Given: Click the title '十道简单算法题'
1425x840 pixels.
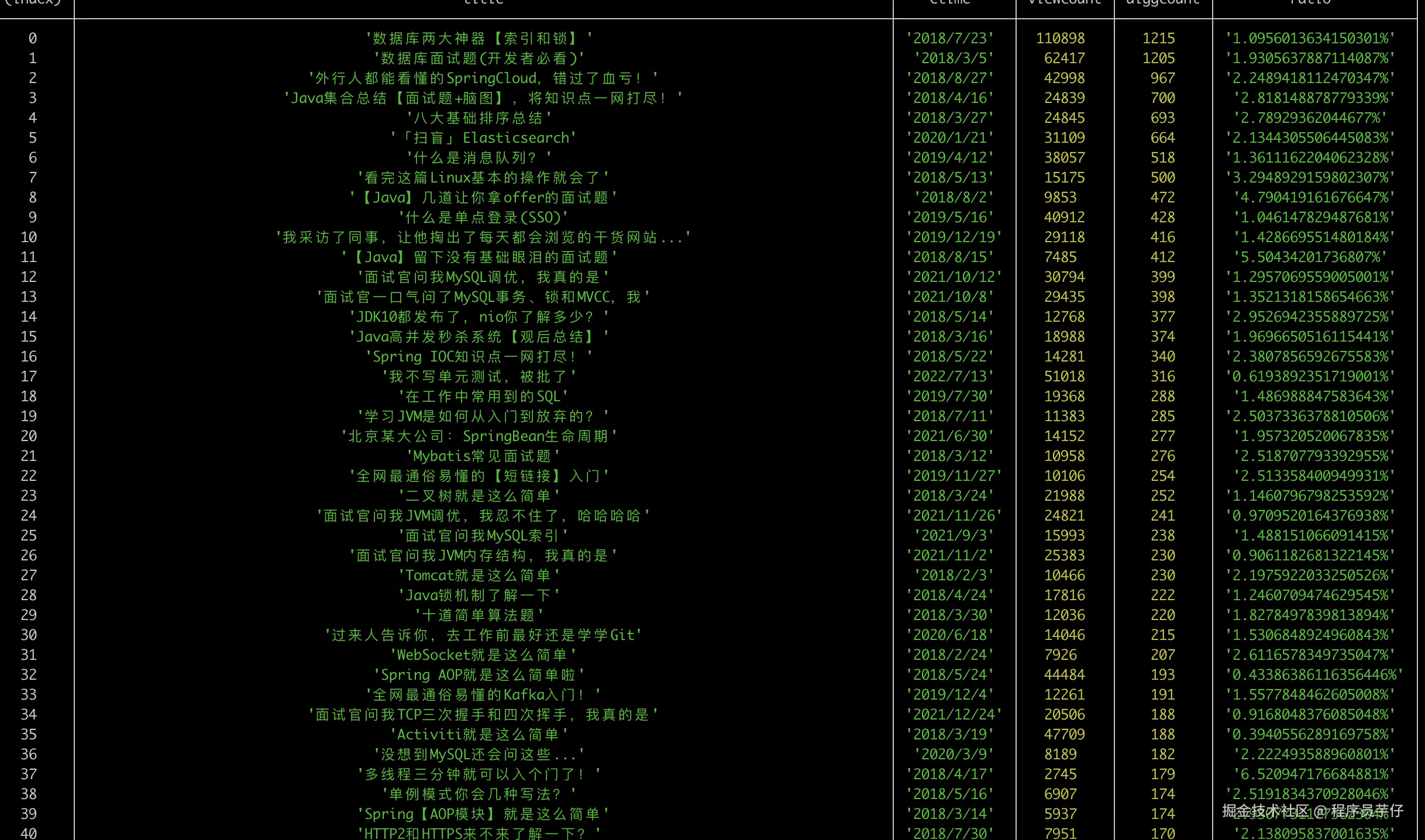Looking at the screenshot, I should click(479, 615).
